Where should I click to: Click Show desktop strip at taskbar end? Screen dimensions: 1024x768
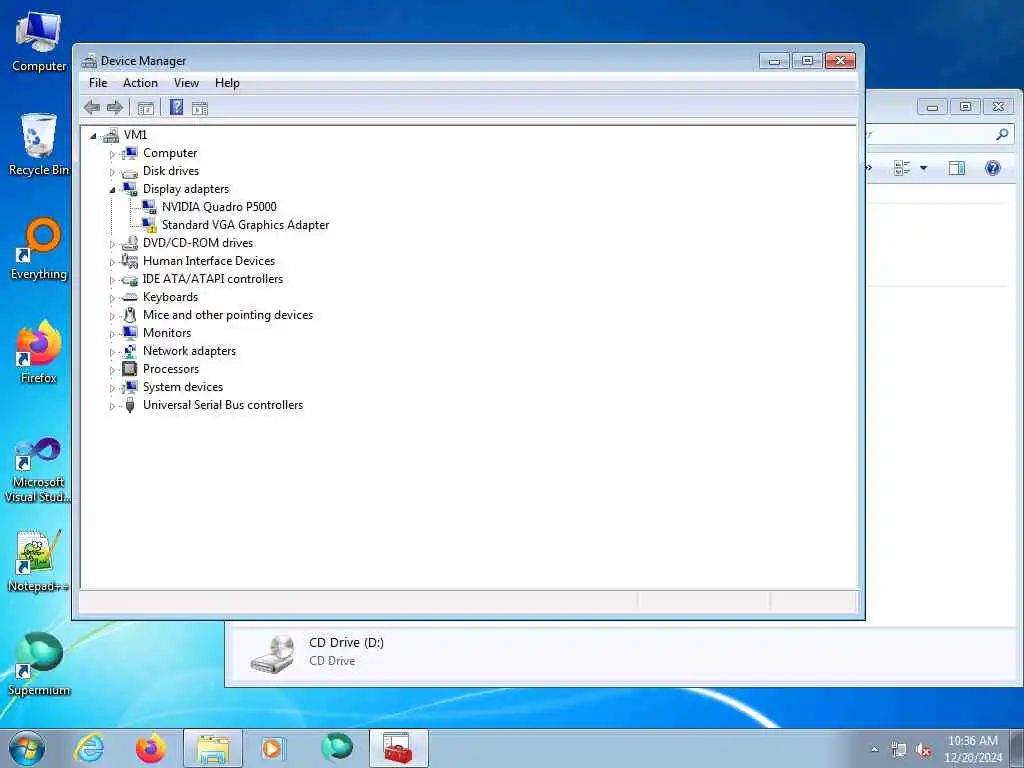1017,748
